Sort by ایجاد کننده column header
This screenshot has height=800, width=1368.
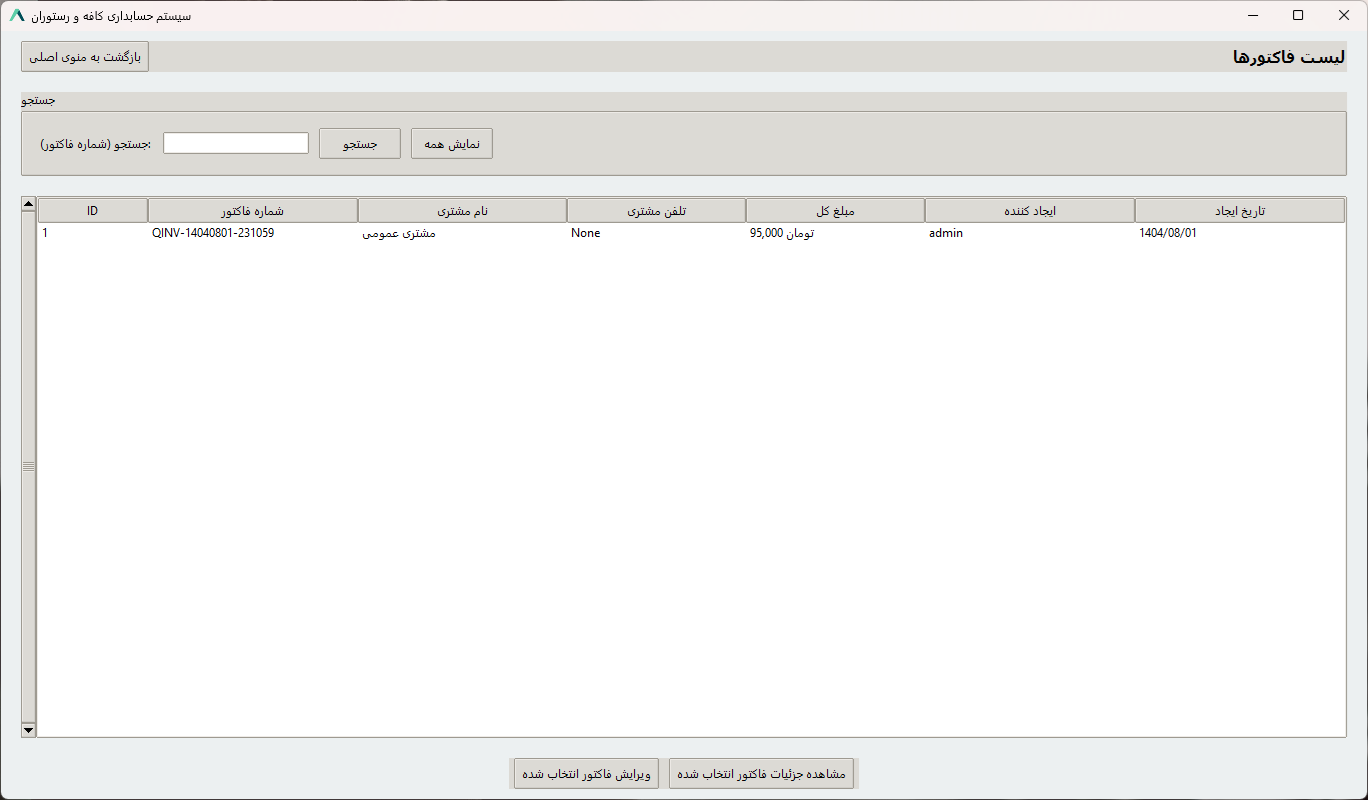coord(1029,210)
